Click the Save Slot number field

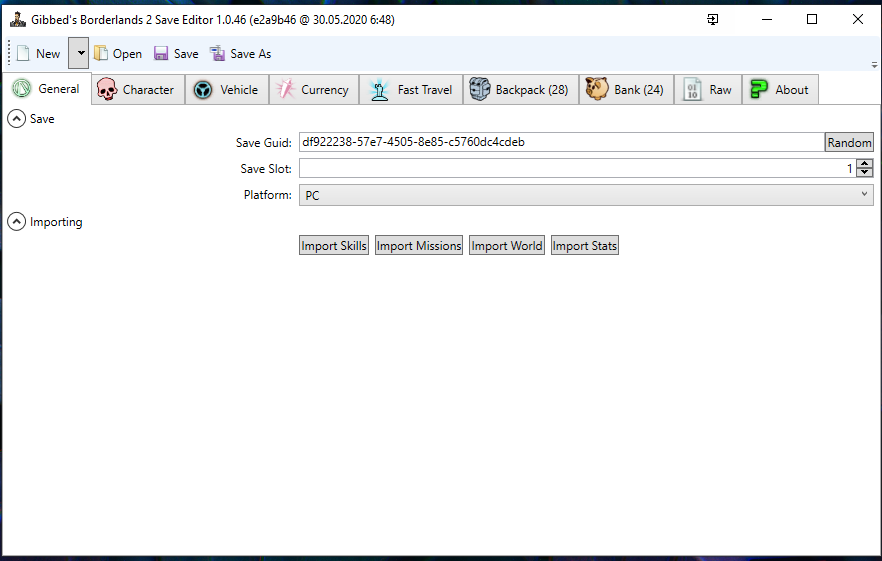click(578, 168)
